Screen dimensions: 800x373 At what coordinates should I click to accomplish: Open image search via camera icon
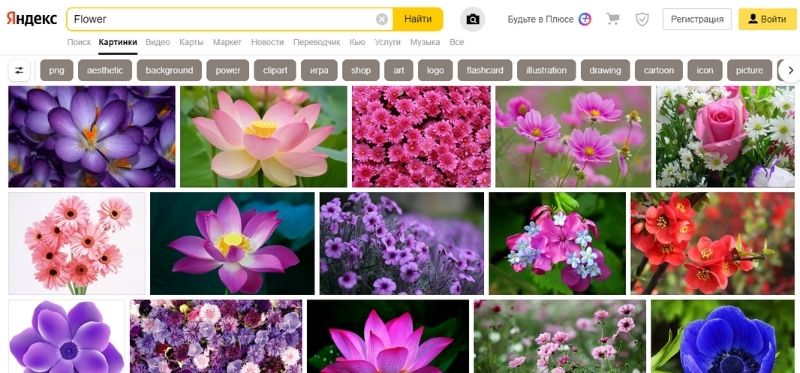[472, 19]
